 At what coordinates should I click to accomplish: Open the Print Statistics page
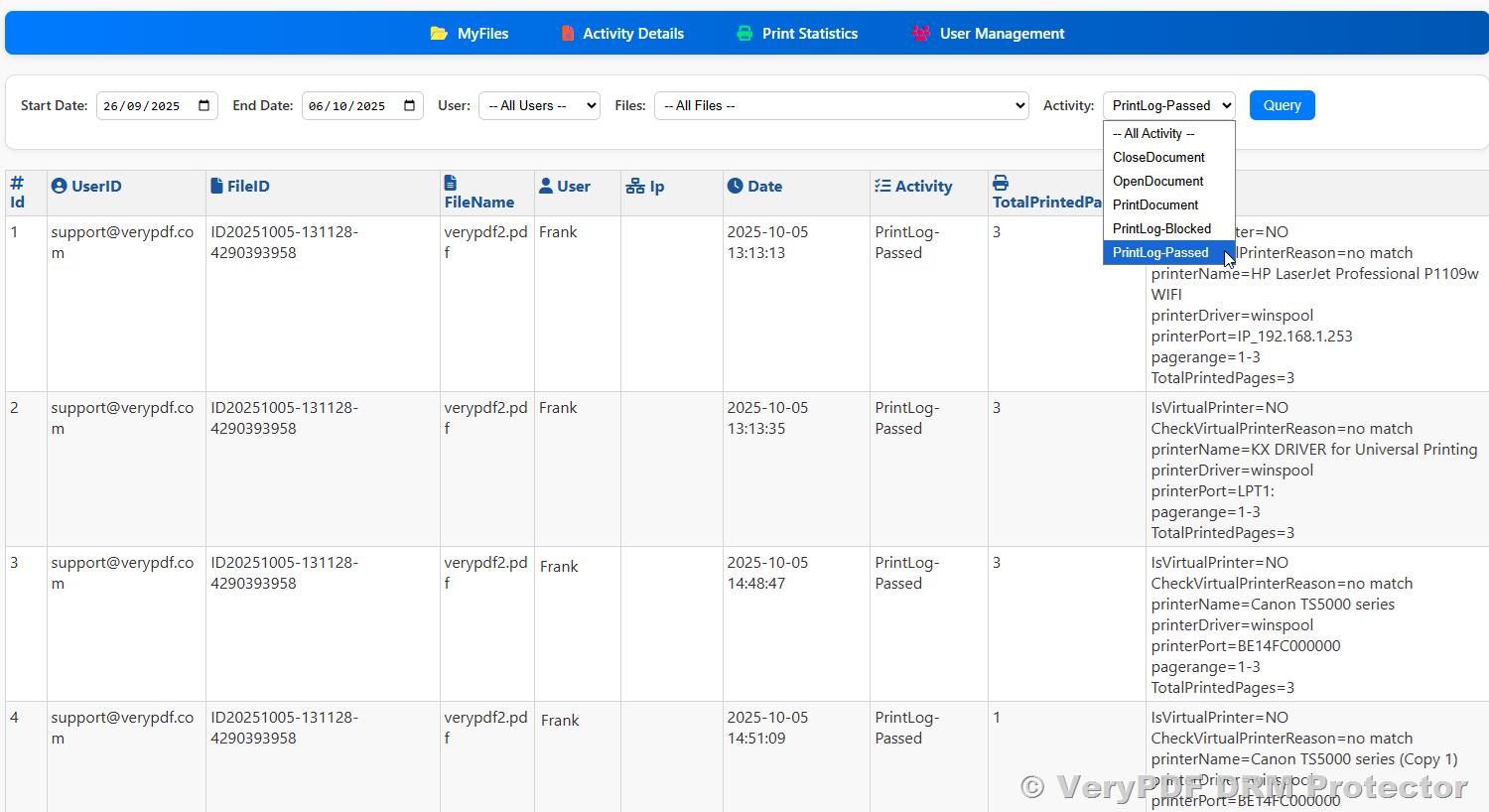click(809, 34)
